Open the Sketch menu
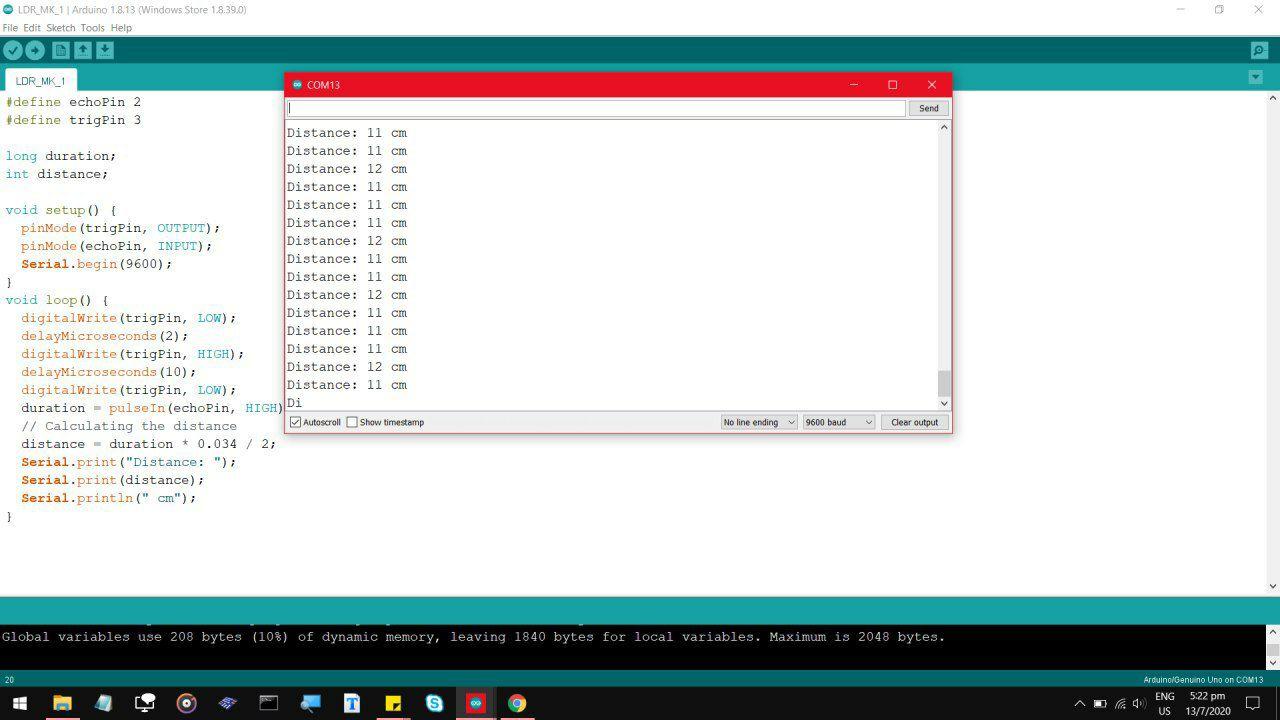The height and width of the screenshot is (720, 1280). 61,28
